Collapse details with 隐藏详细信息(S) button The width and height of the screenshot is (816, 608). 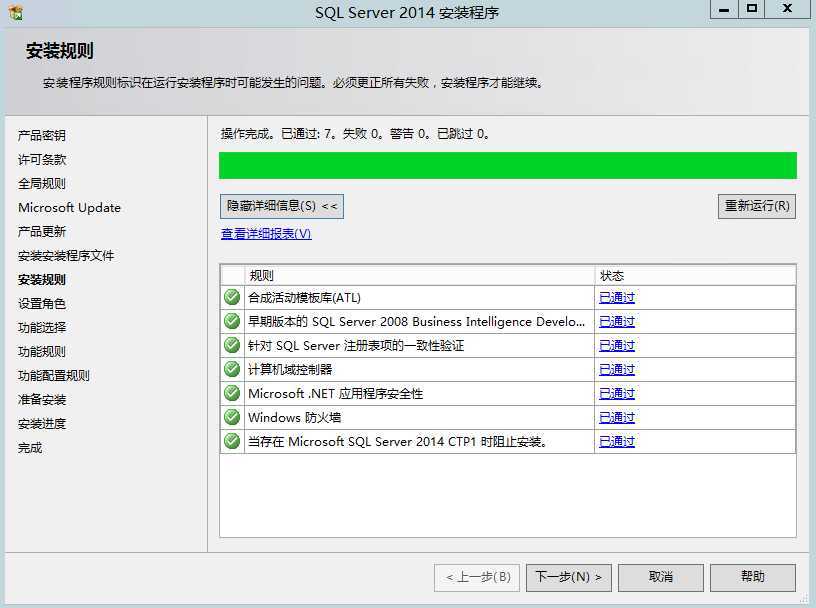(x=282, y=206)
